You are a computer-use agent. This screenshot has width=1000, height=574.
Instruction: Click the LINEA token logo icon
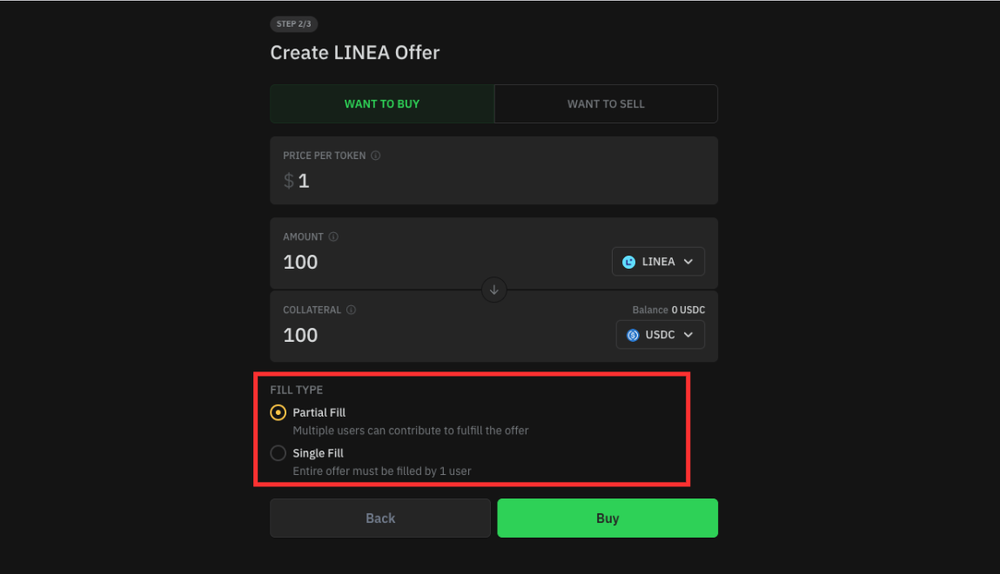[629, 262]
